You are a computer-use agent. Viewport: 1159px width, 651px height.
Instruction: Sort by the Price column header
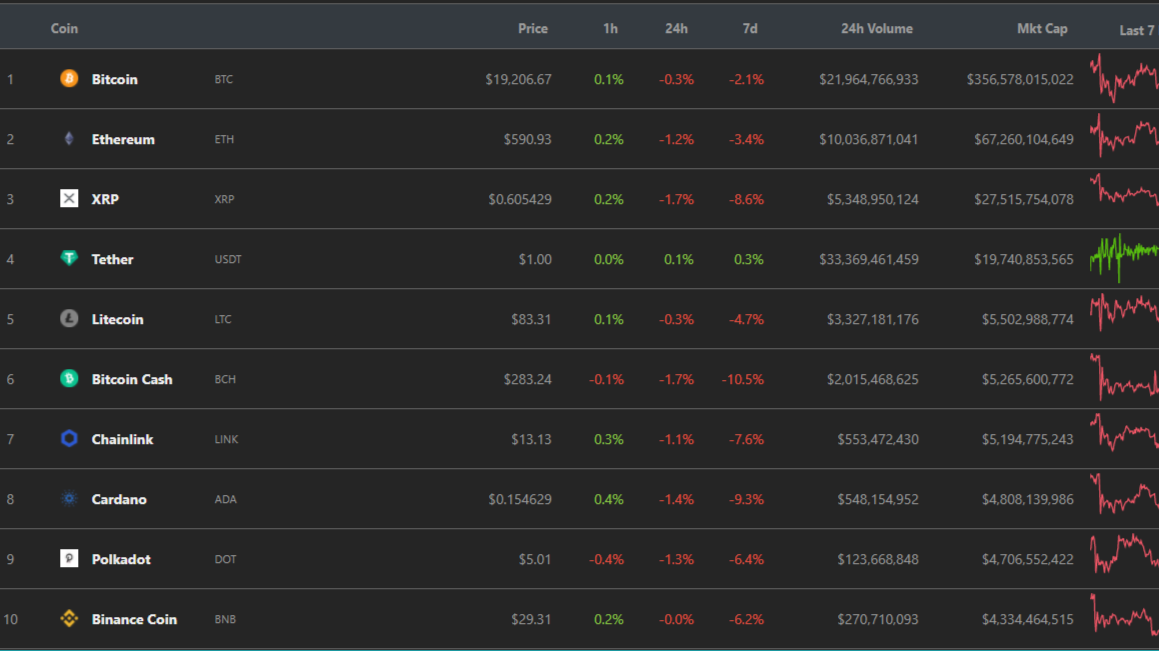click(533, 29)
